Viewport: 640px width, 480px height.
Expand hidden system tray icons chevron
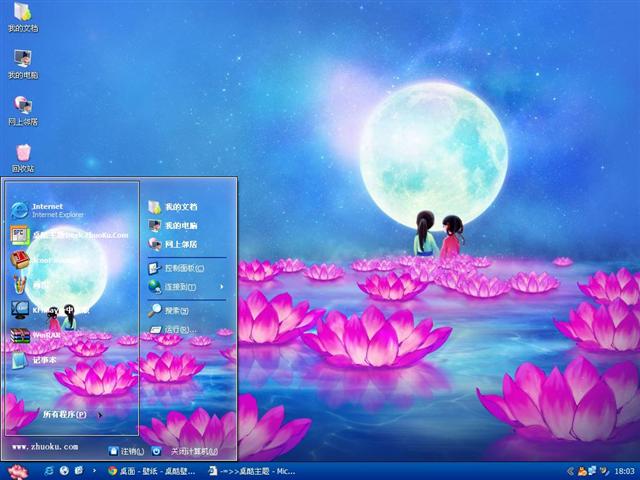(x=570, y=471)
